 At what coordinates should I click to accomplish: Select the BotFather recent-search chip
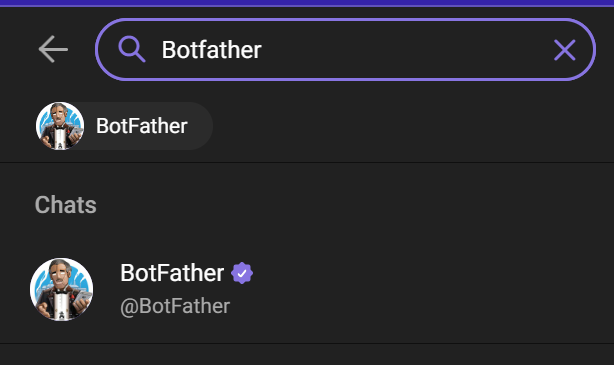pos(124,126)
